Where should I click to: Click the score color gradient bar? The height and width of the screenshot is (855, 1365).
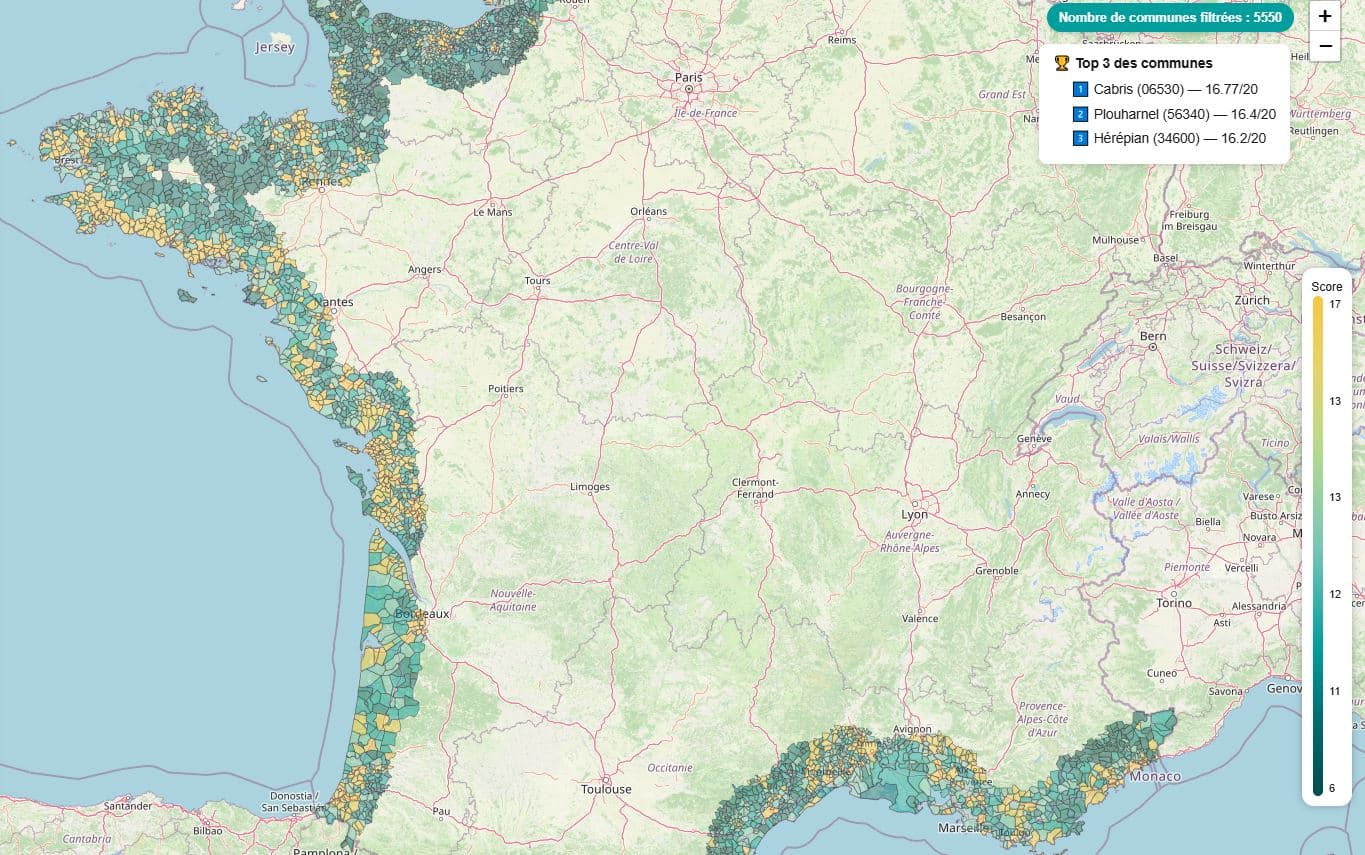pos(1317,547)
